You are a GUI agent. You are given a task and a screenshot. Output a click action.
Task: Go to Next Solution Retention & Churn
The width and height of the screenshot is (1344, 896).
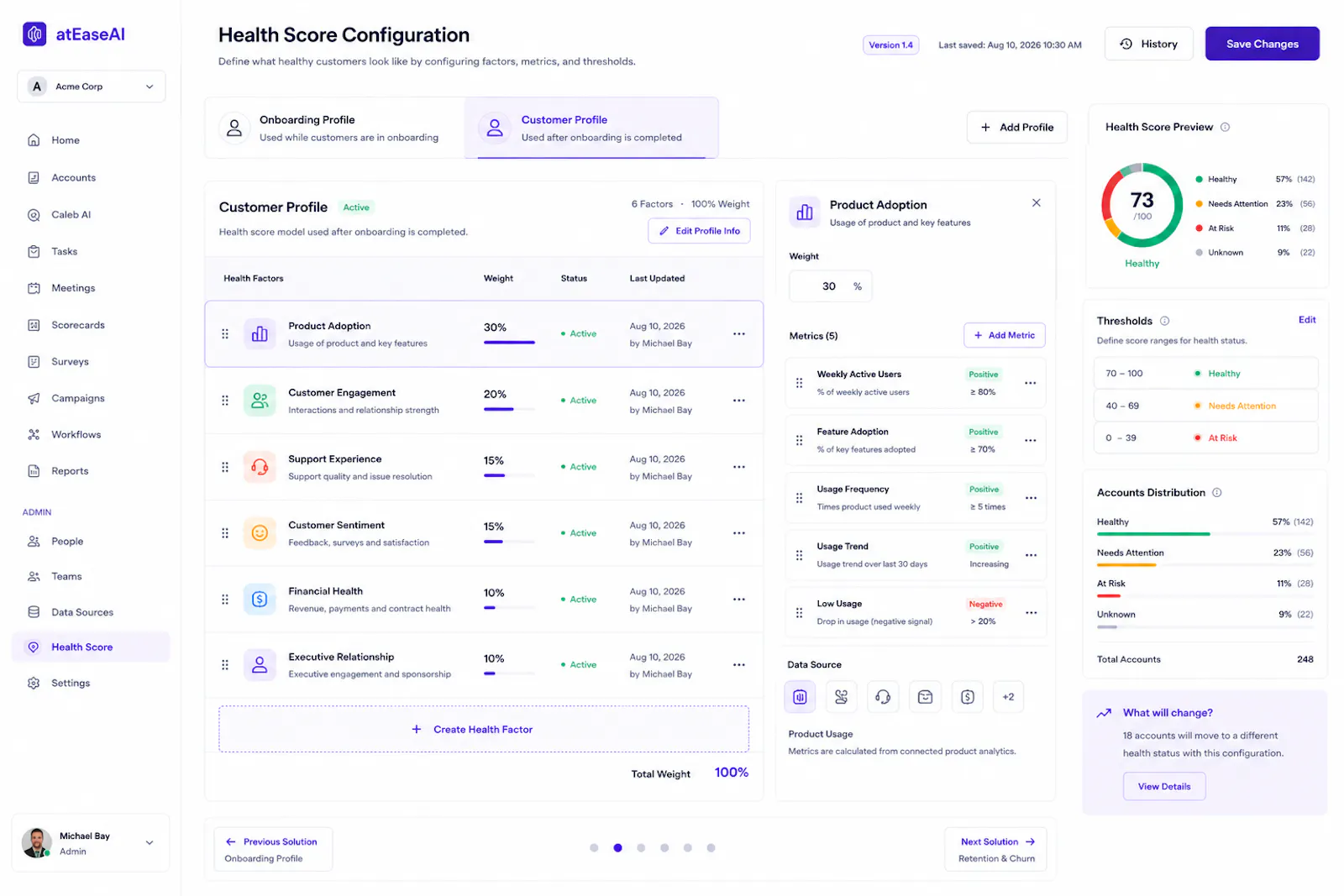tap(997, 850)
